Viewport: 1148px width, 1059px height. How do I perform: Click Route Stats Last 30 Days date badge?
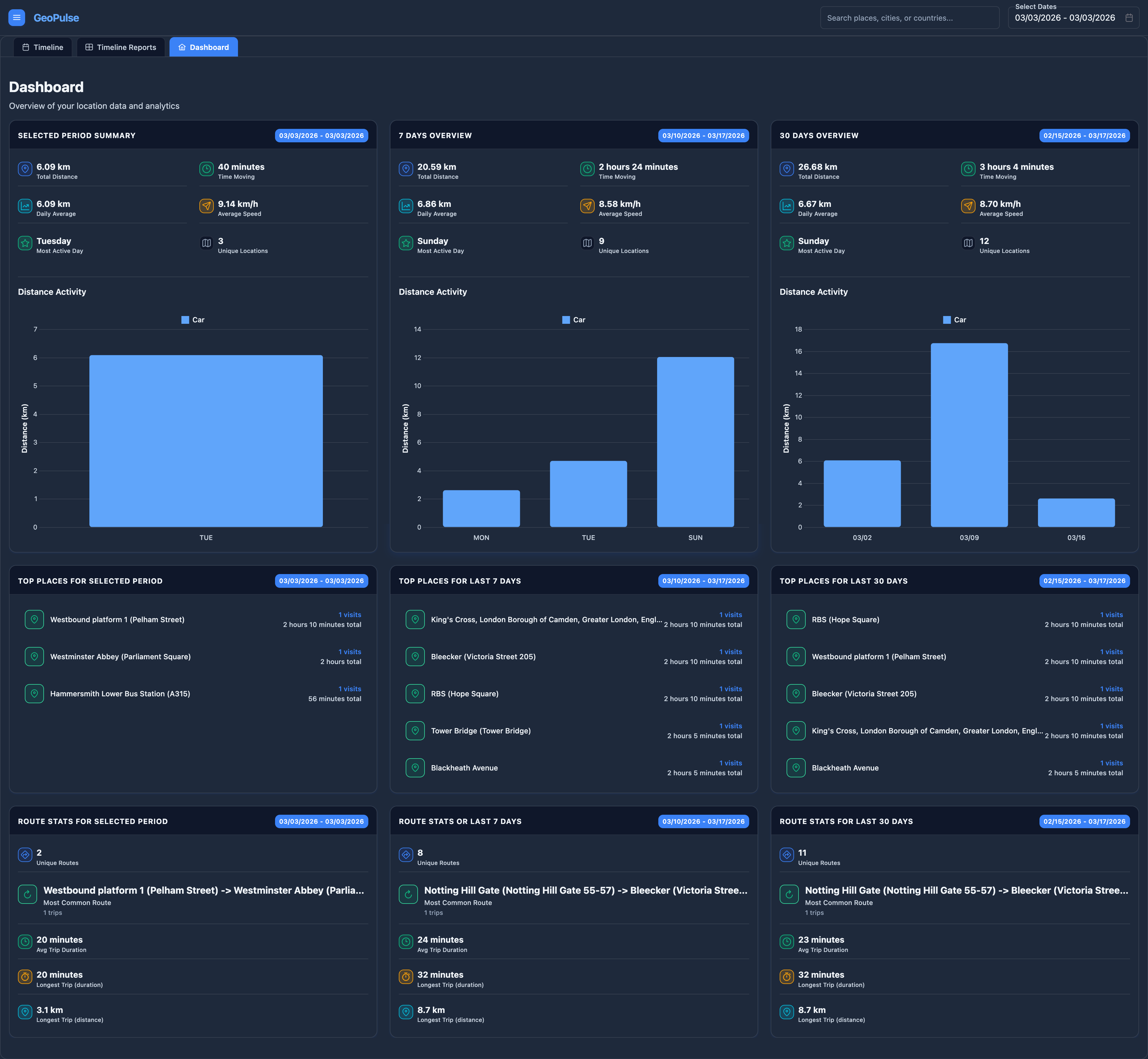coord(1084,822)
